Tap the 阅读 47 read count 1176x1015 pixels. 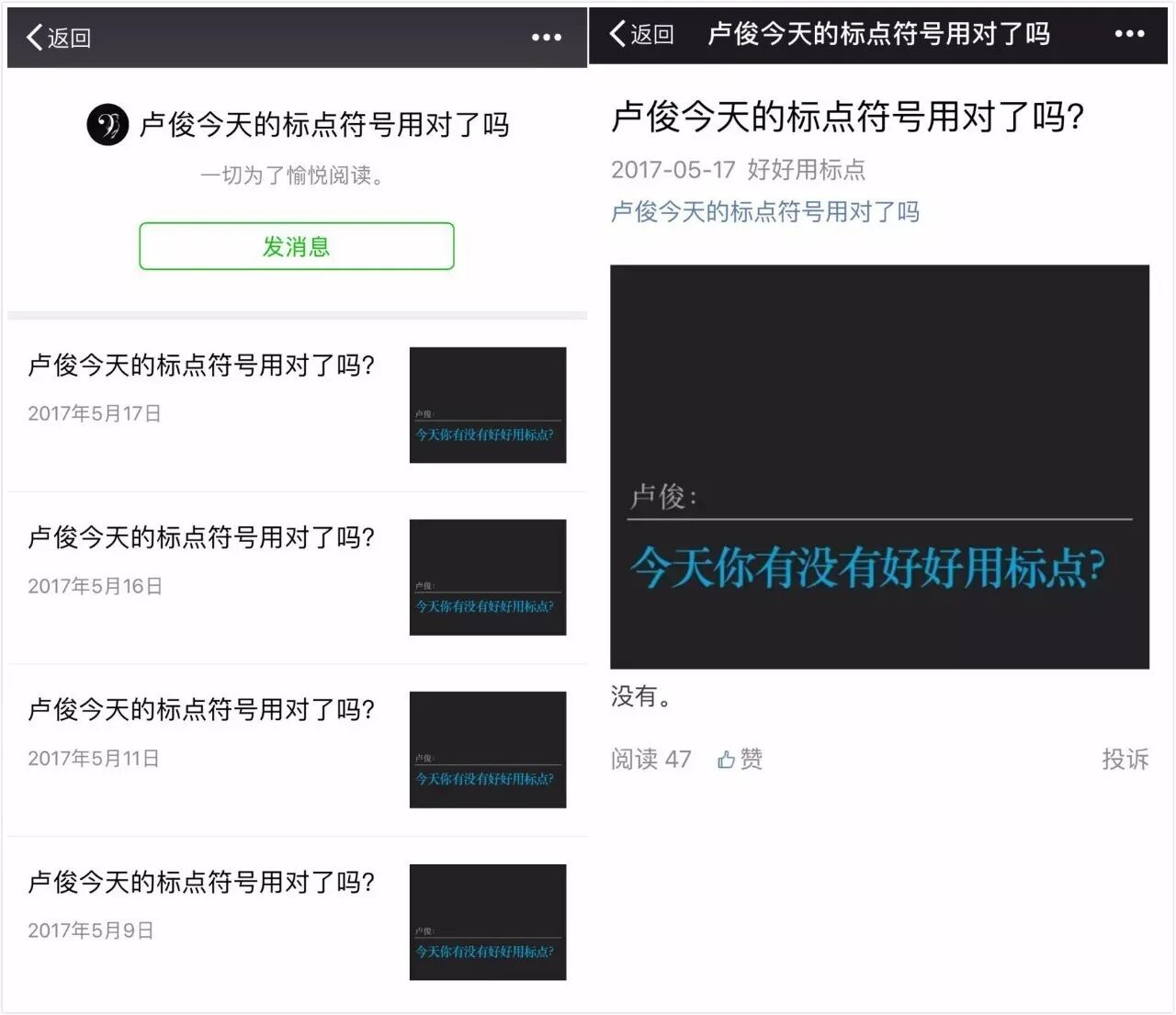click(x=650, y=760)
